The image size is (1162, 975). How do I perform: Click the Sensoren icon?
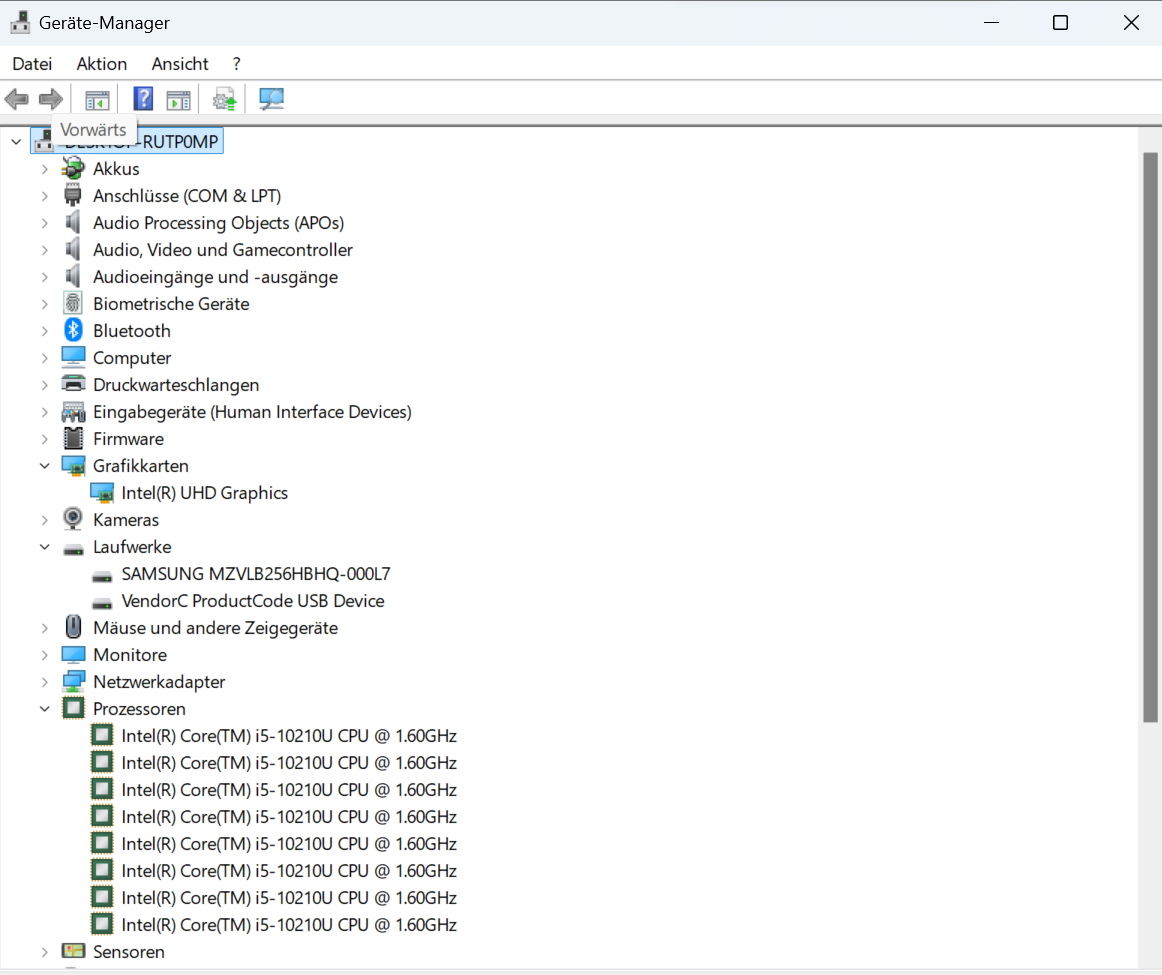(73, 951)
